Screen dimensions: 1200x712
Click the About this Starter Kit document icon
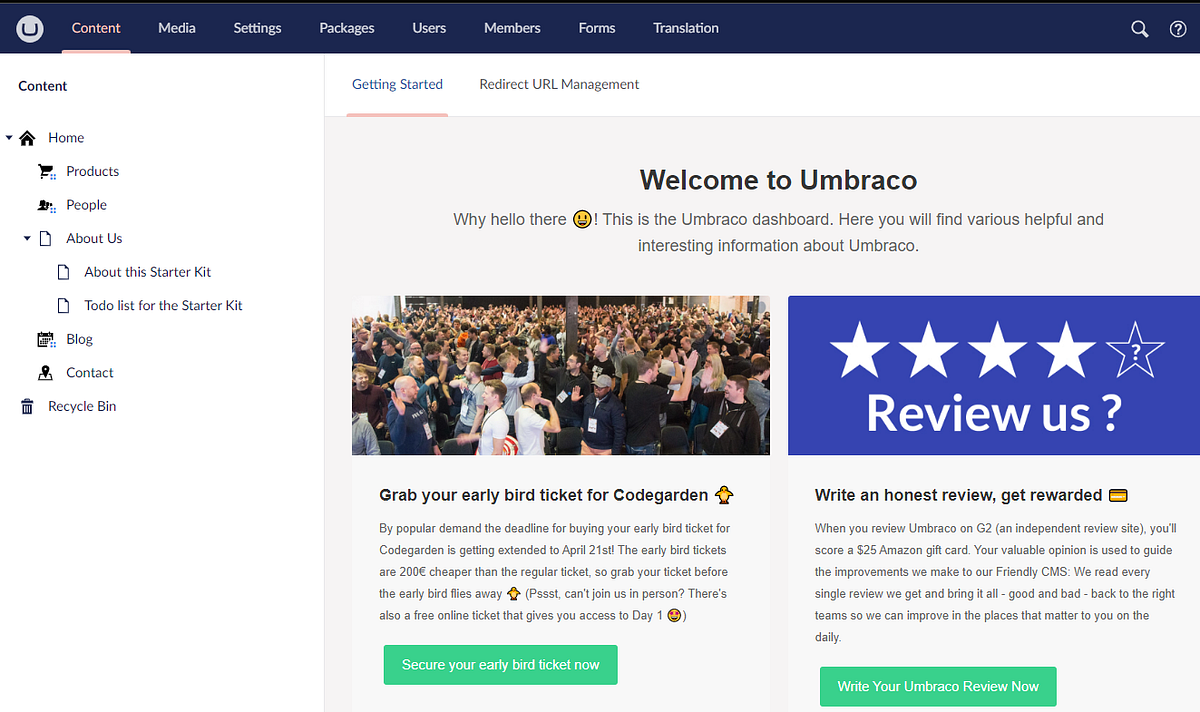pos(64,272)
